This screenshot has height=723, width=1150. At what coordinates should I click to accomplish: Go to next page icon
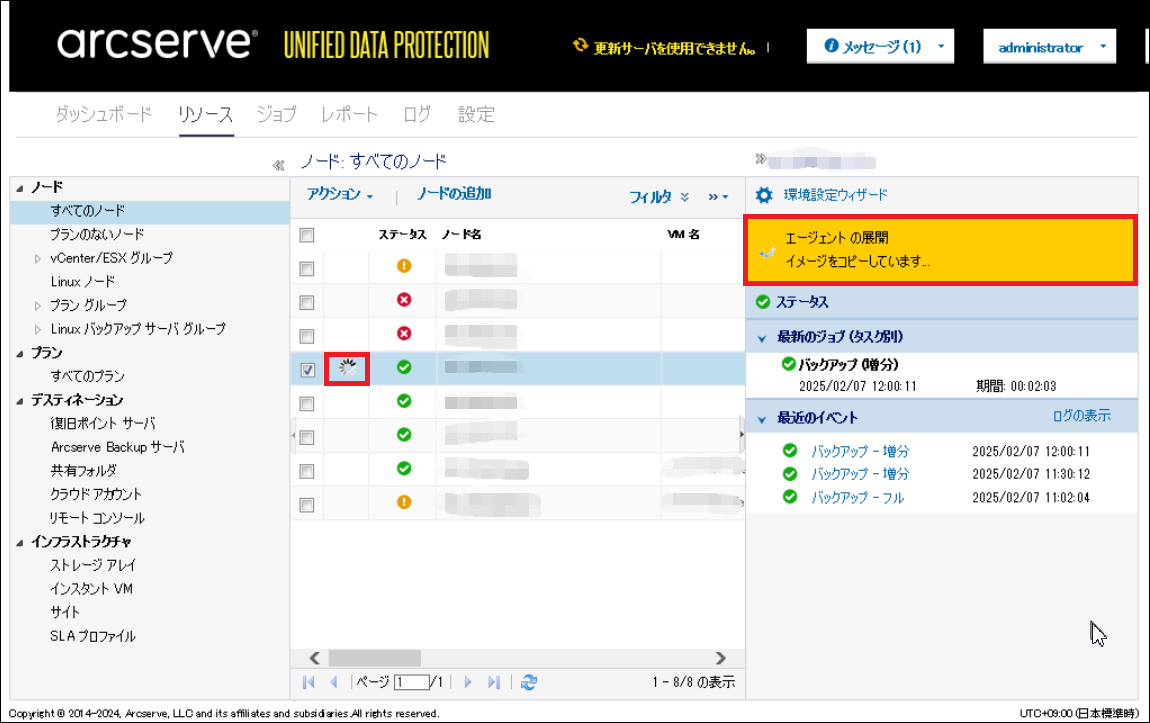tap(468, 683)
